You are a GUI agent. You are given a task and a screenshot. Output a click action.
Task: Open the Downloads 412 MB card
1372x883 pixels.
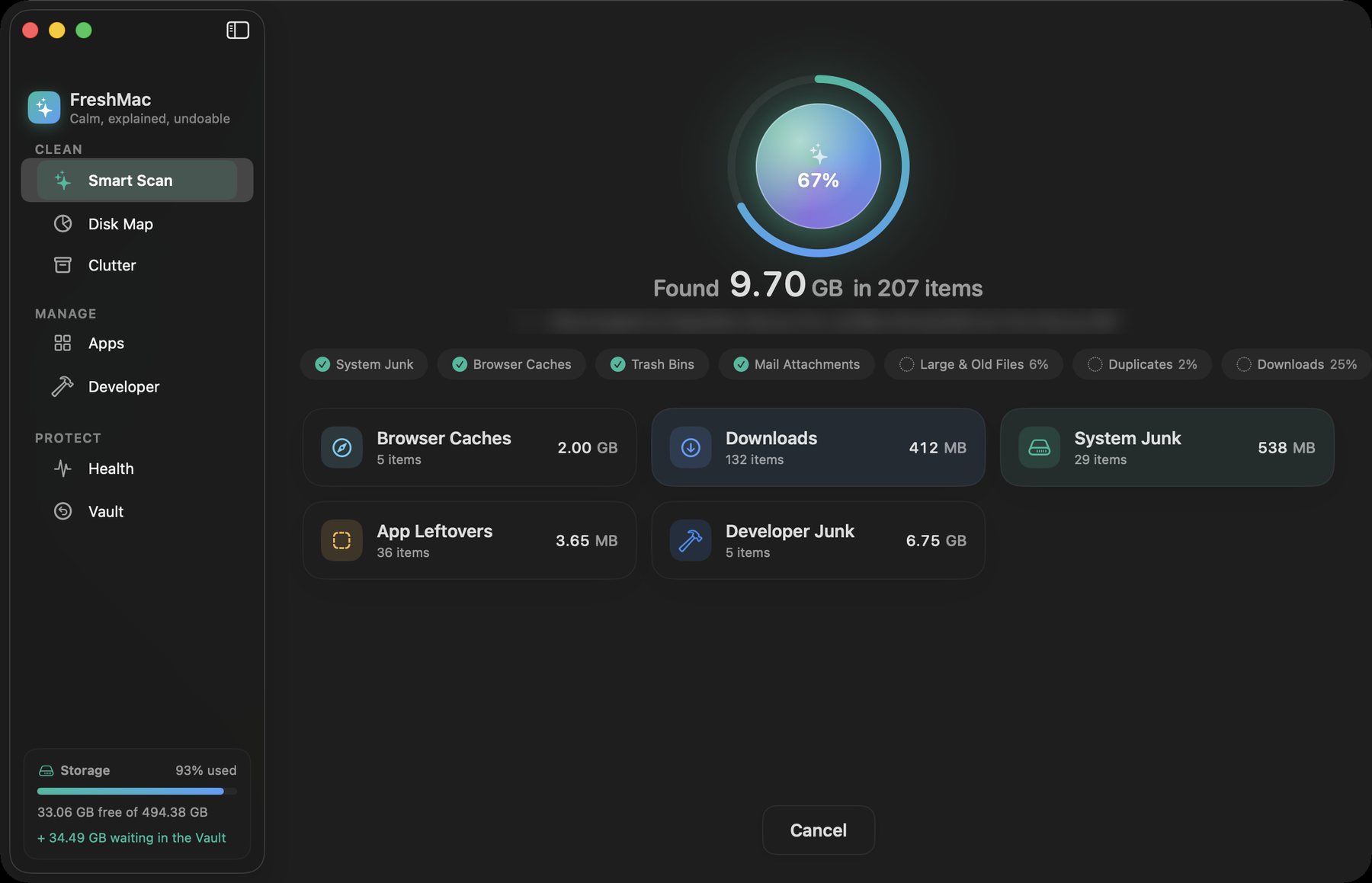click(818, 447)
